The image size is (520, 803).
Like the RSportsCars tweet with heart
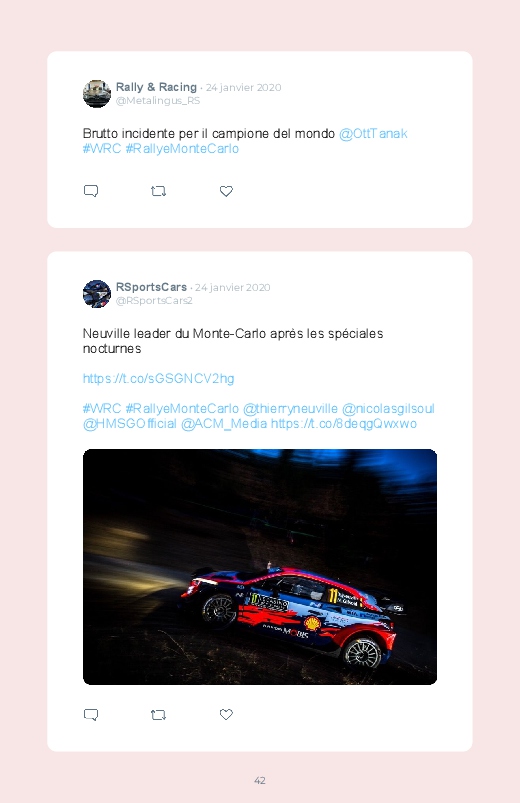pyautogui.click(x=226, y=714)
